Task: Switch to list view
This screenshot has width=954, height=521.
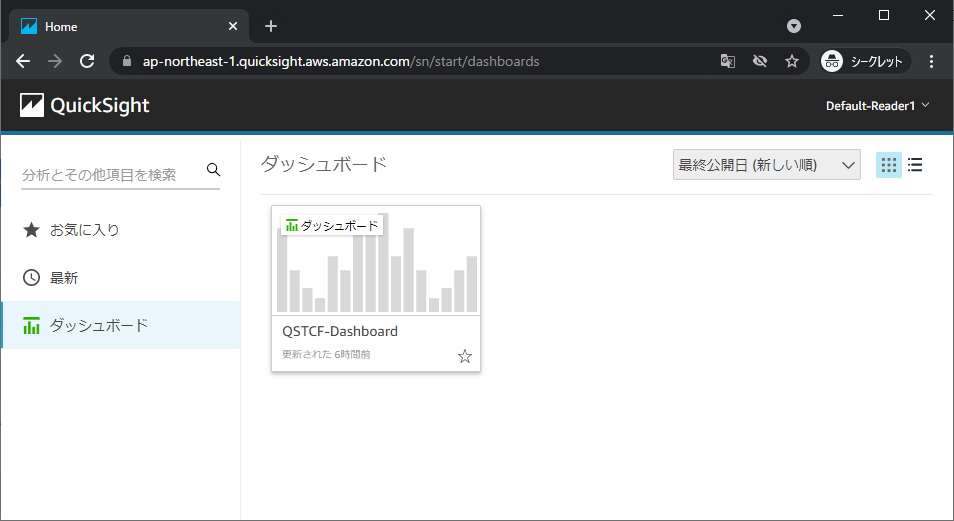Action: pos(915,165)
